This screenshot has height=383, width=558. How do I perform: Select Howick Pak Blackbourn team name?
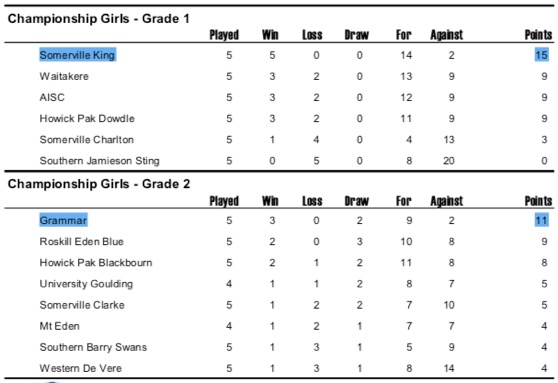tap(96, 263)
